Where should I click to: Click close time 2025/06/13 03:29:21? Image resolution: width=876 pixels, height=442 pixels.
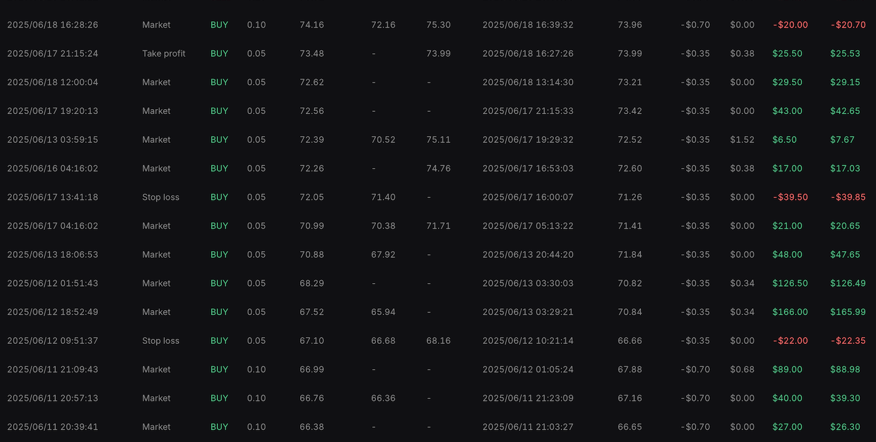(x=527, y=312)
